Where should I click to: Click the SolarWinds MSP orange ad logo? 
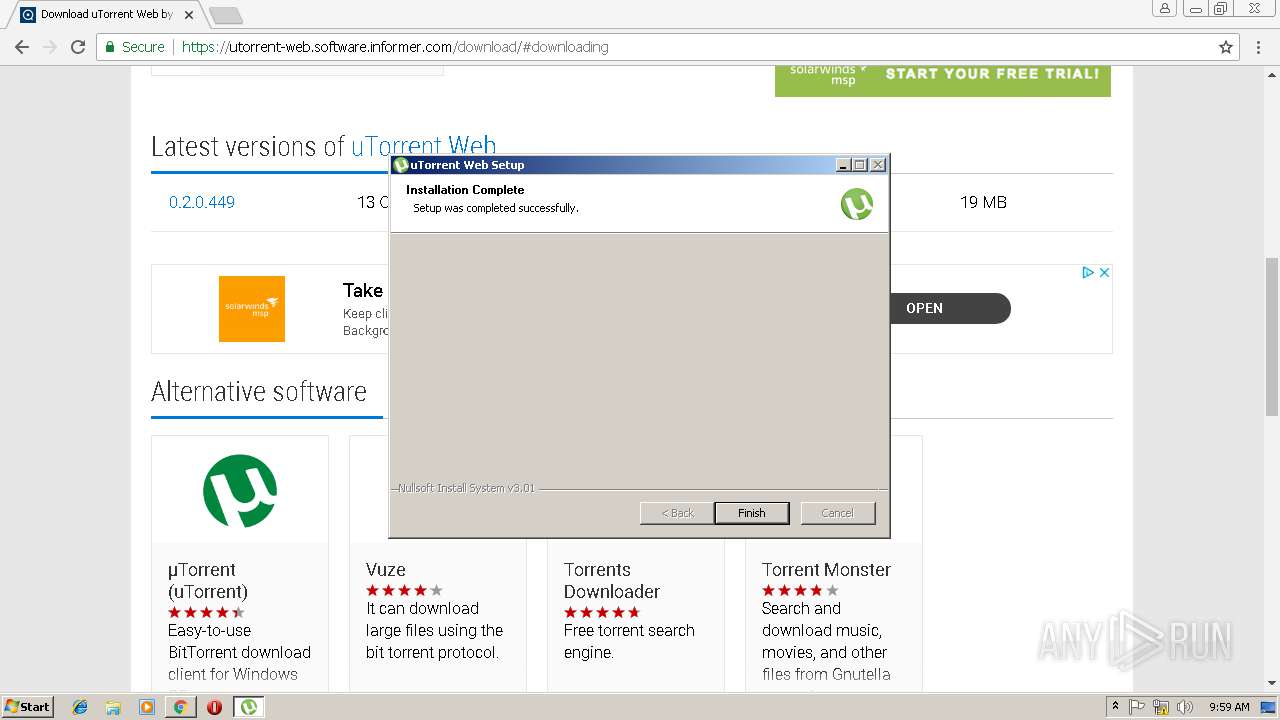[252, 309]
